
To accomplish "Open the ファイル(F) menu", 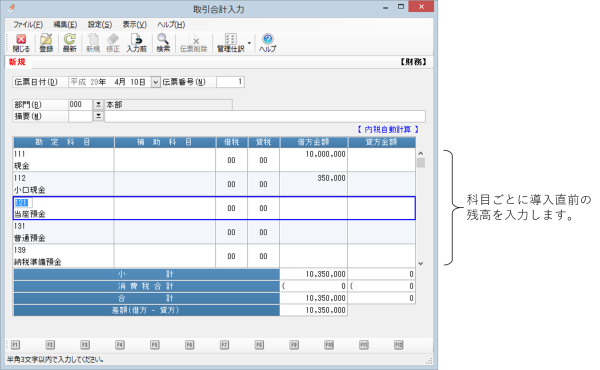I will point(28,24).
